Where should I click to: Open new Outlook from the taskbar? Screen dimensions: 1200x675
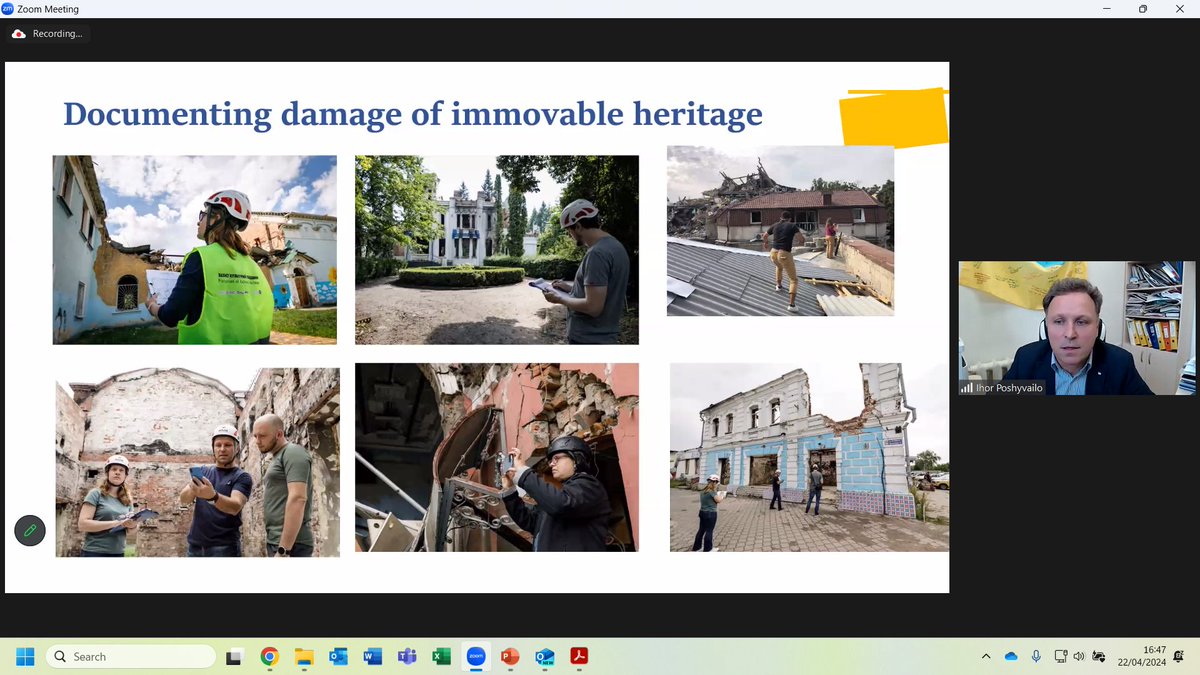pyautogui.click(x=544, y=656)
